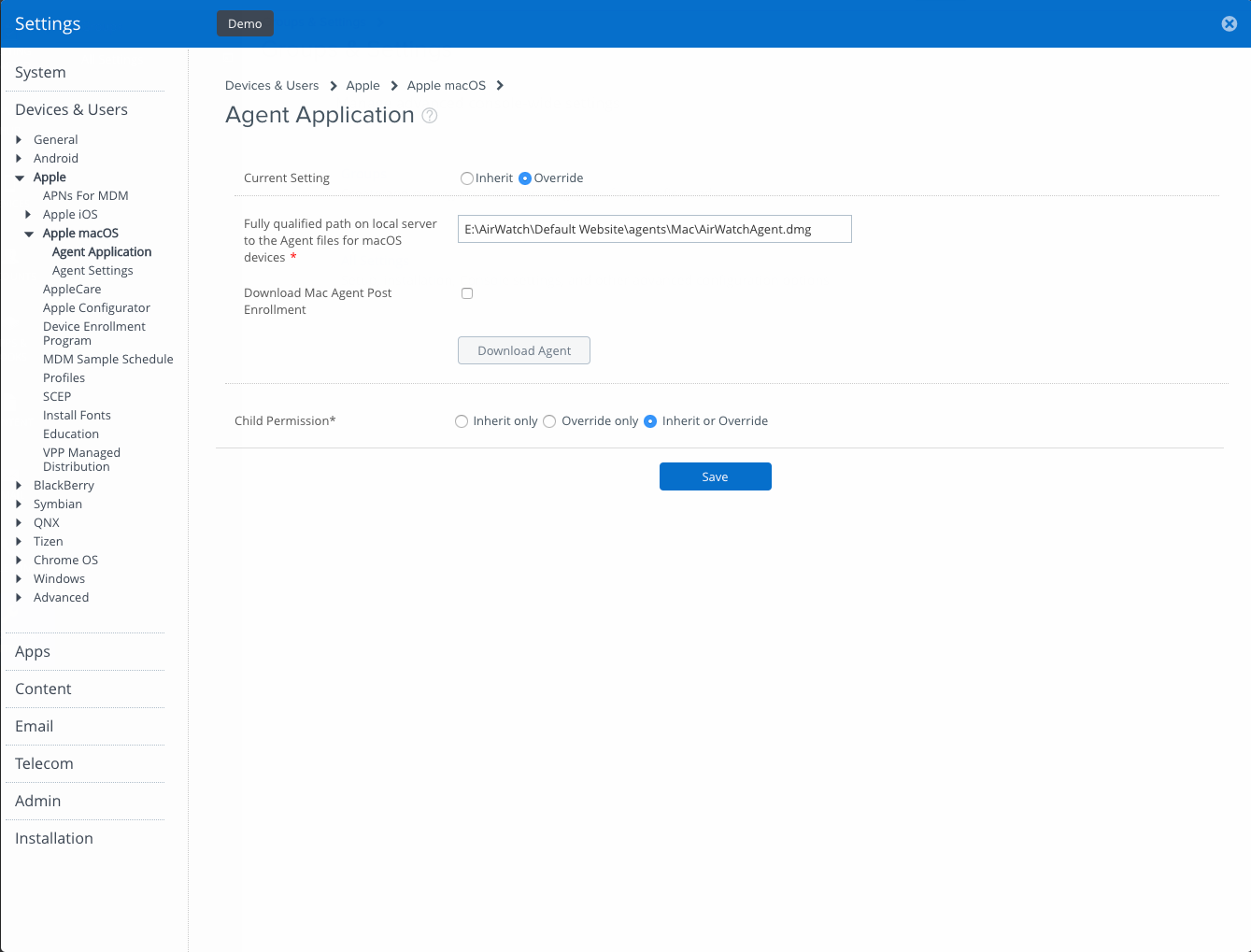Choose Override only child permission
This screenshot has height=952, width=1251.
[x=549, y=421]
